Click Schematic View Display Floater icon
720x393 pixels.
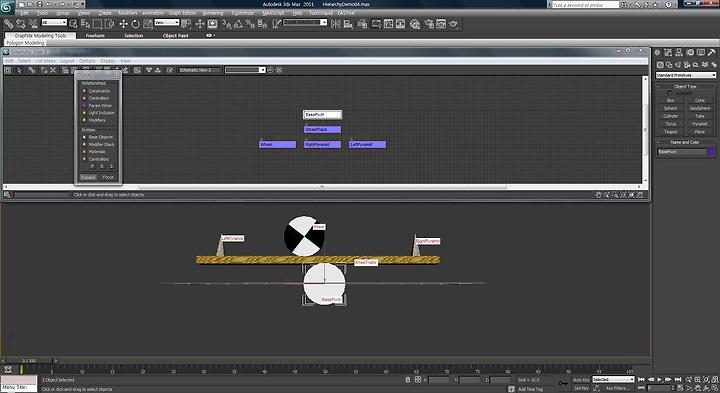pos(8,70)
